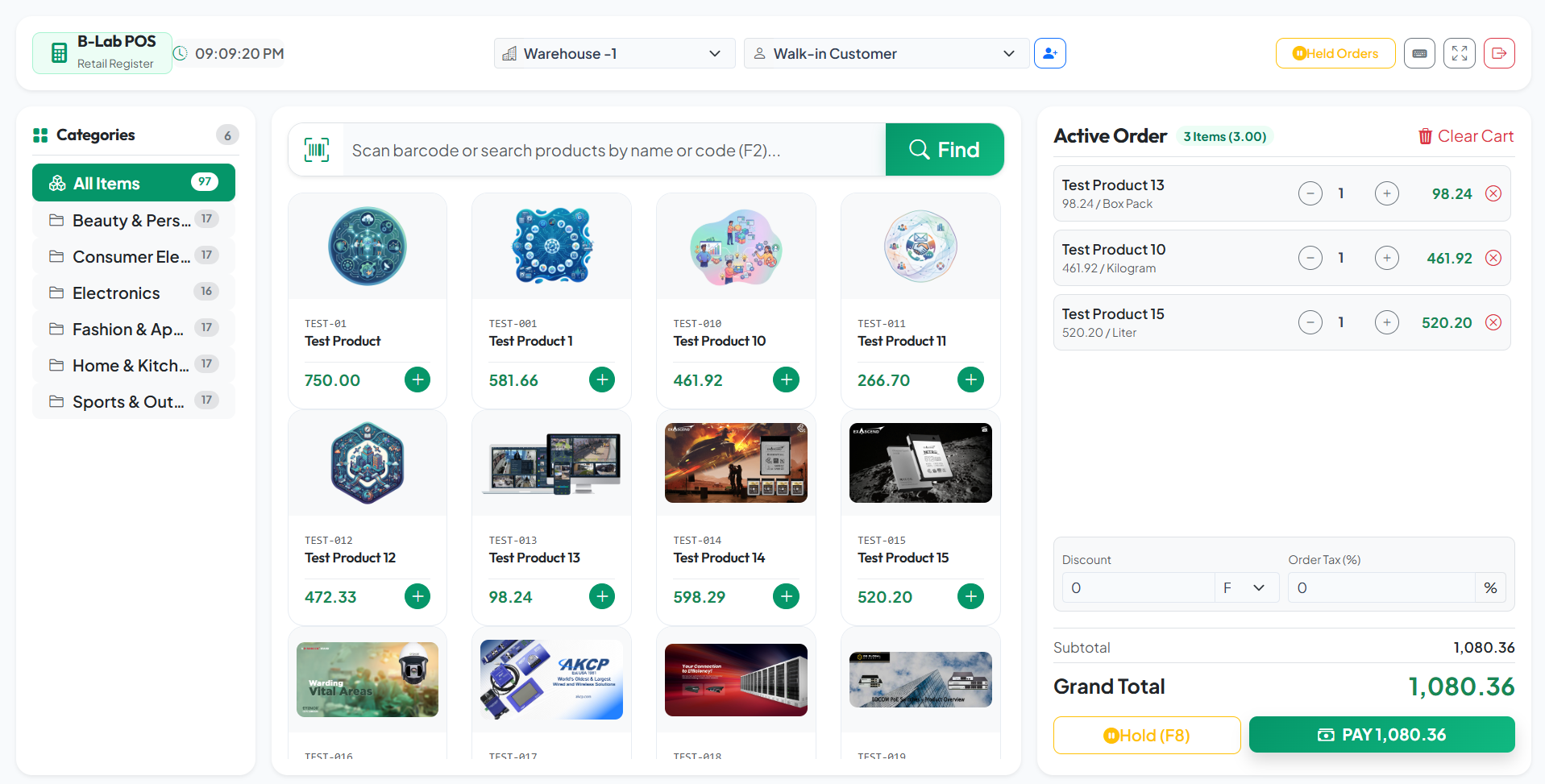Image resolution: width=1545 pixels, height=784 pixels.
Task: Decrease quantity of Test Product 13
Action: (x=1310, y=193)
